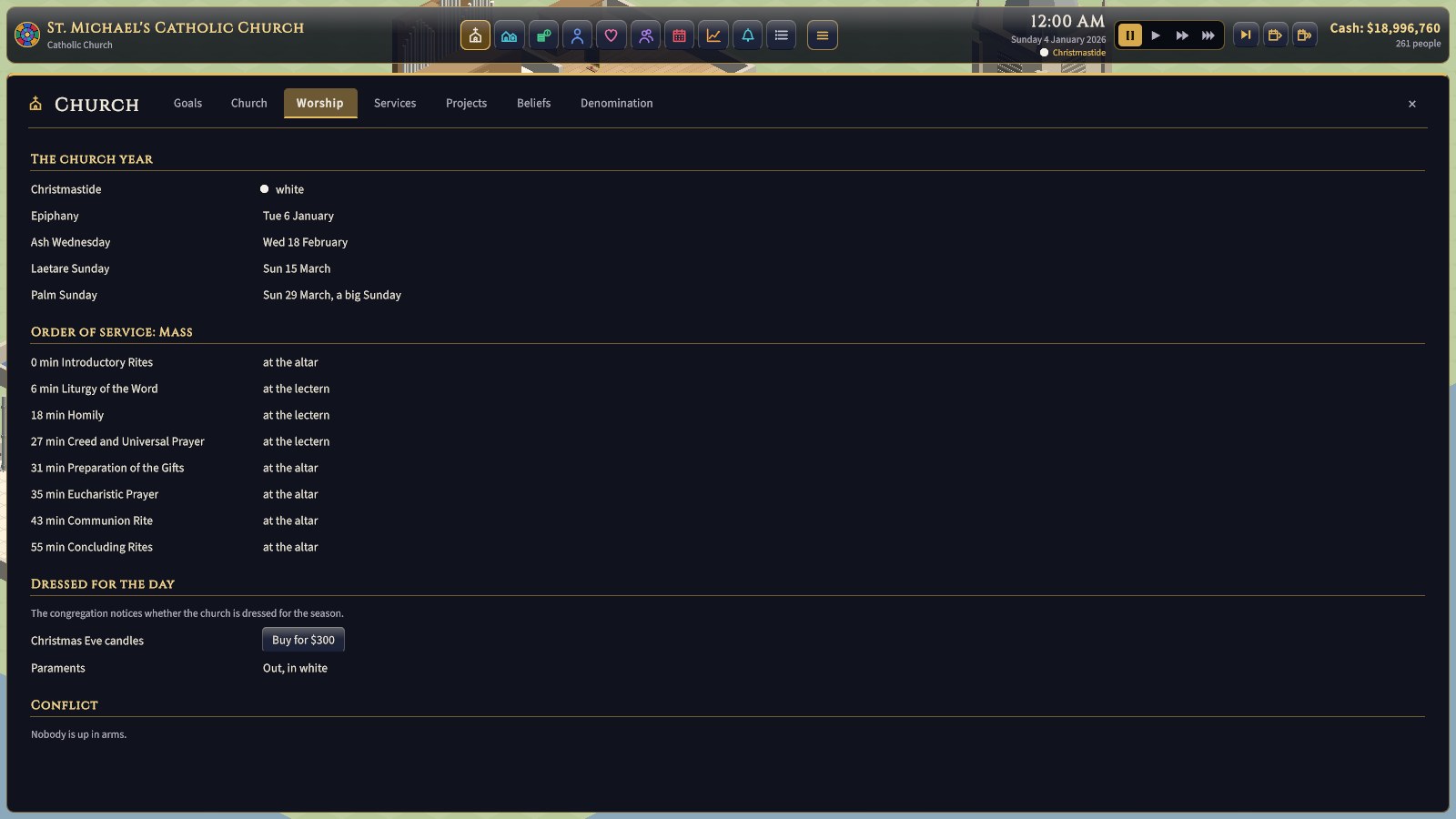Click the rightmost skip-ahead tag icon
Image resolution: width=1456 pixels, height=819 pixels.
click(1304, 35)
